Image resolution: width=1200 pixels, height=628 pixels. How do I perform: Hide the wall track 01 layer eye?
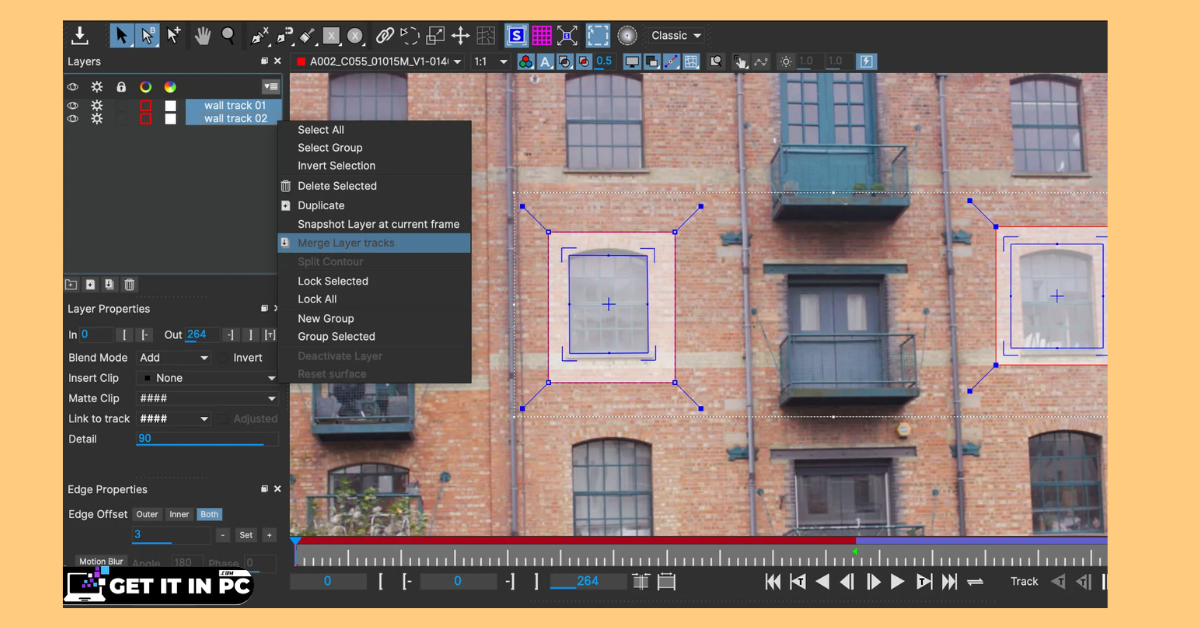(73, 105)
